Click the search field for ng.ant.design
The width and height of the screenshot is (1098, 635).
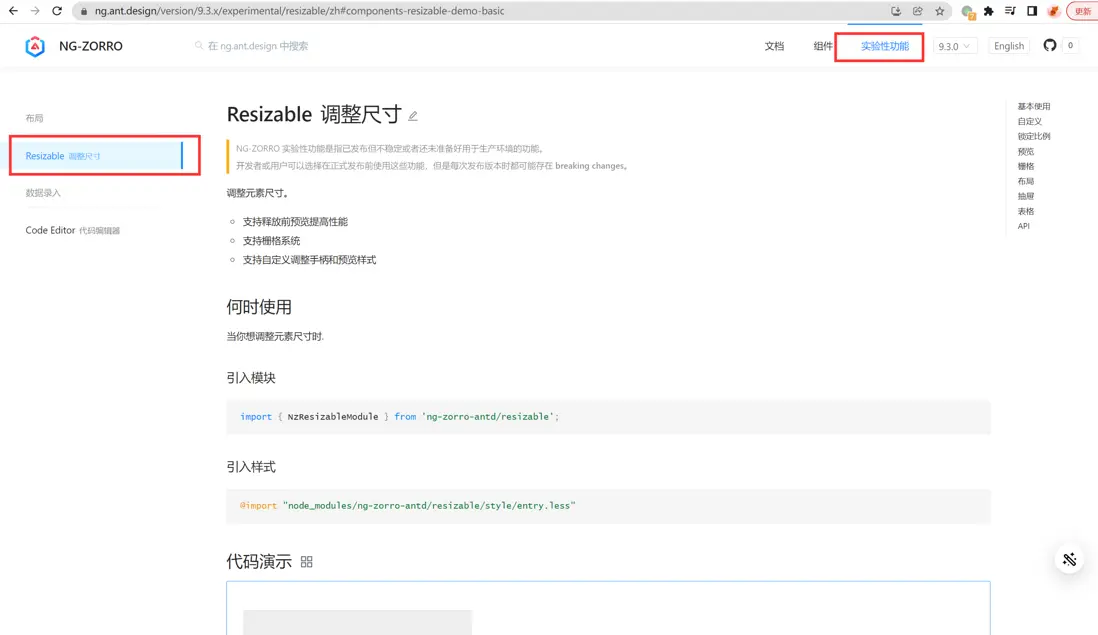pos(258,46)
